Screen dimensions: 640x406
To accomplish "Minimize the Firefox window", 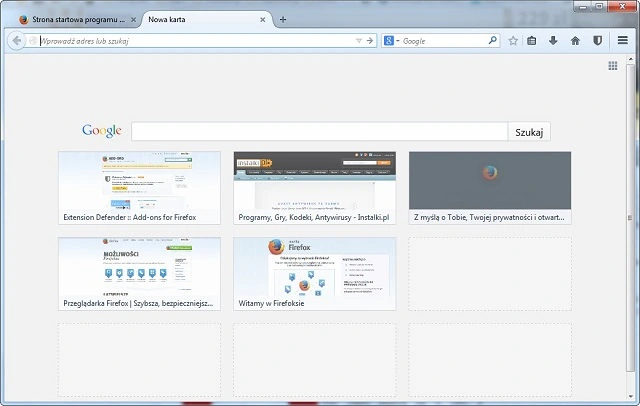I will click(582, 6).
